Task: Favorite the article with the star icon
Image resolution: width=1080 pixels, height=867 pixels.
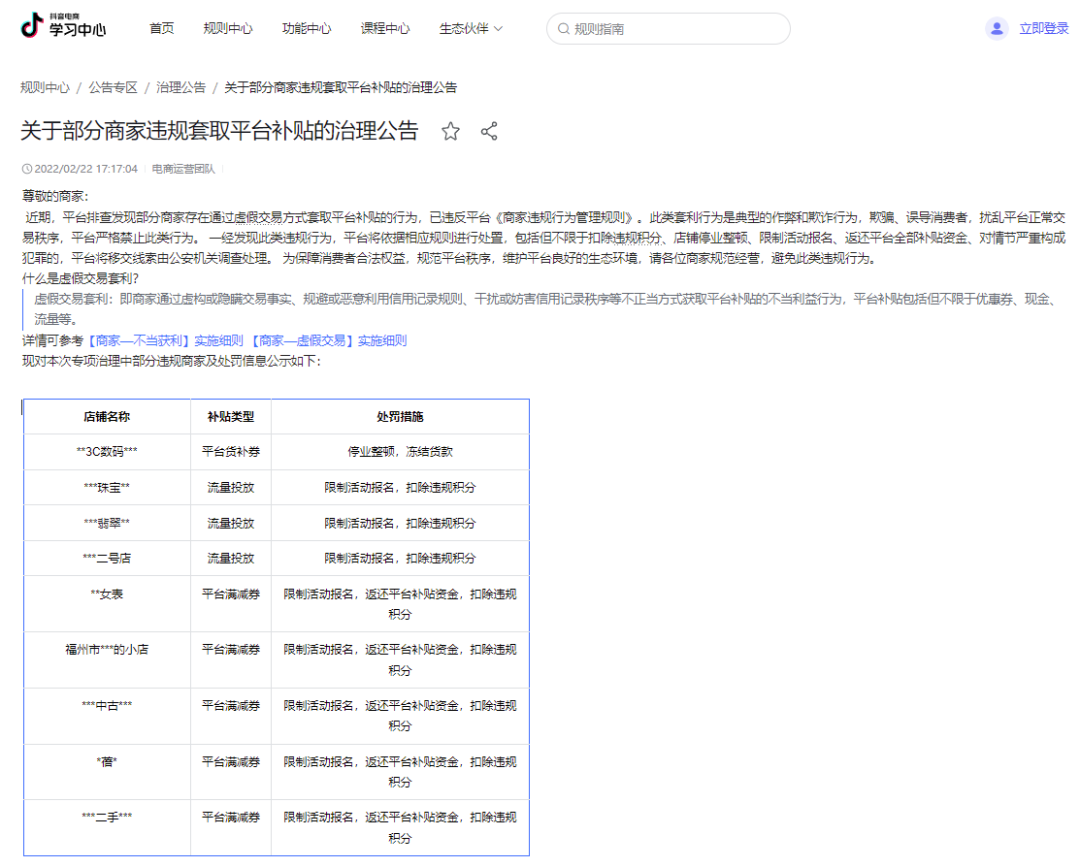Action: pos(451,131)
